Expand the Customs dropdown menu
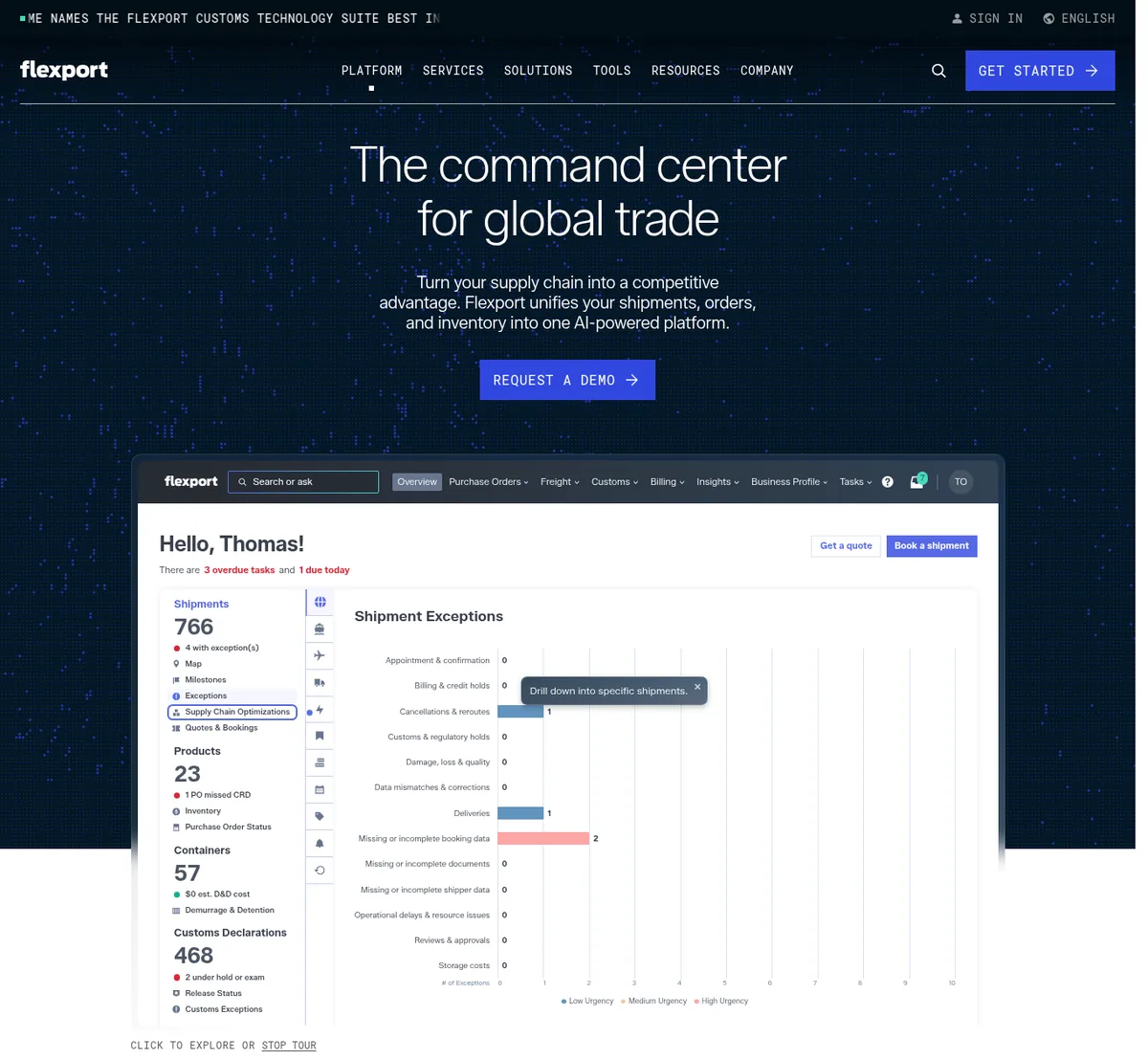The height and width of the screenshot is (1059, 1148). point(614,482)
